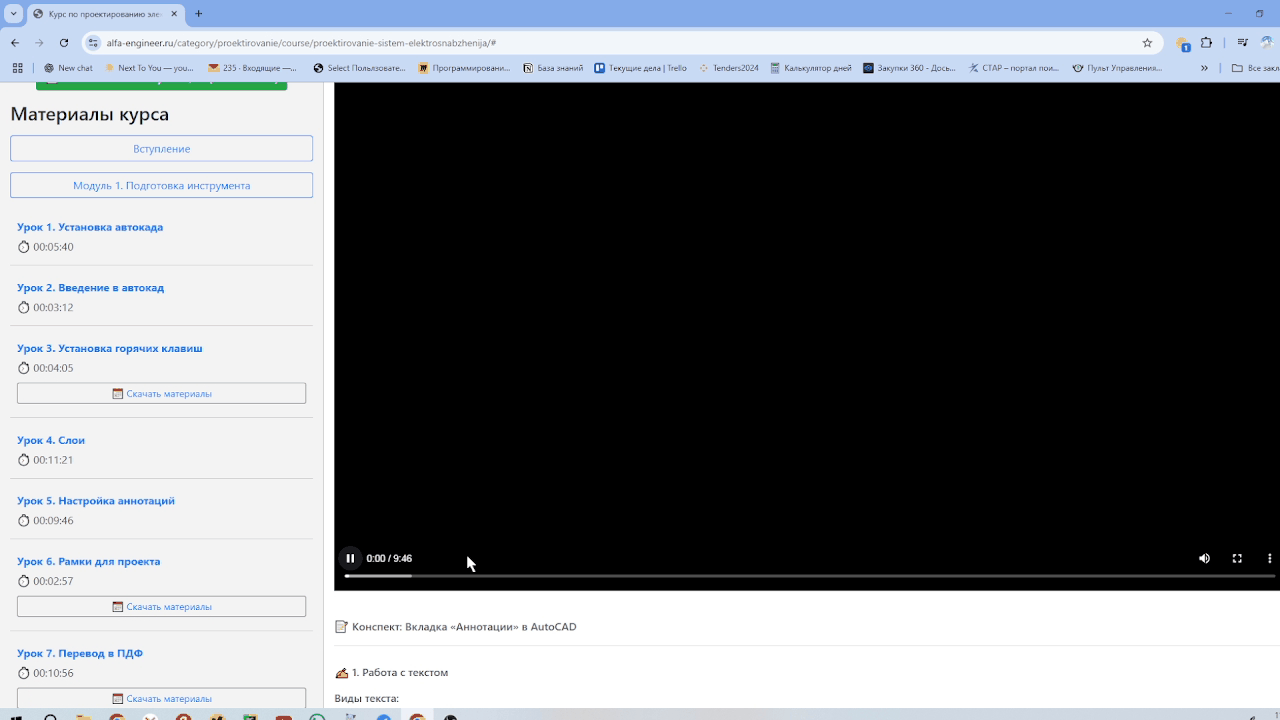This screenshot has height=720, width=1280.
Task: Open Chrome apps grid in bookmarks bar
Action: tap(17, 68)
